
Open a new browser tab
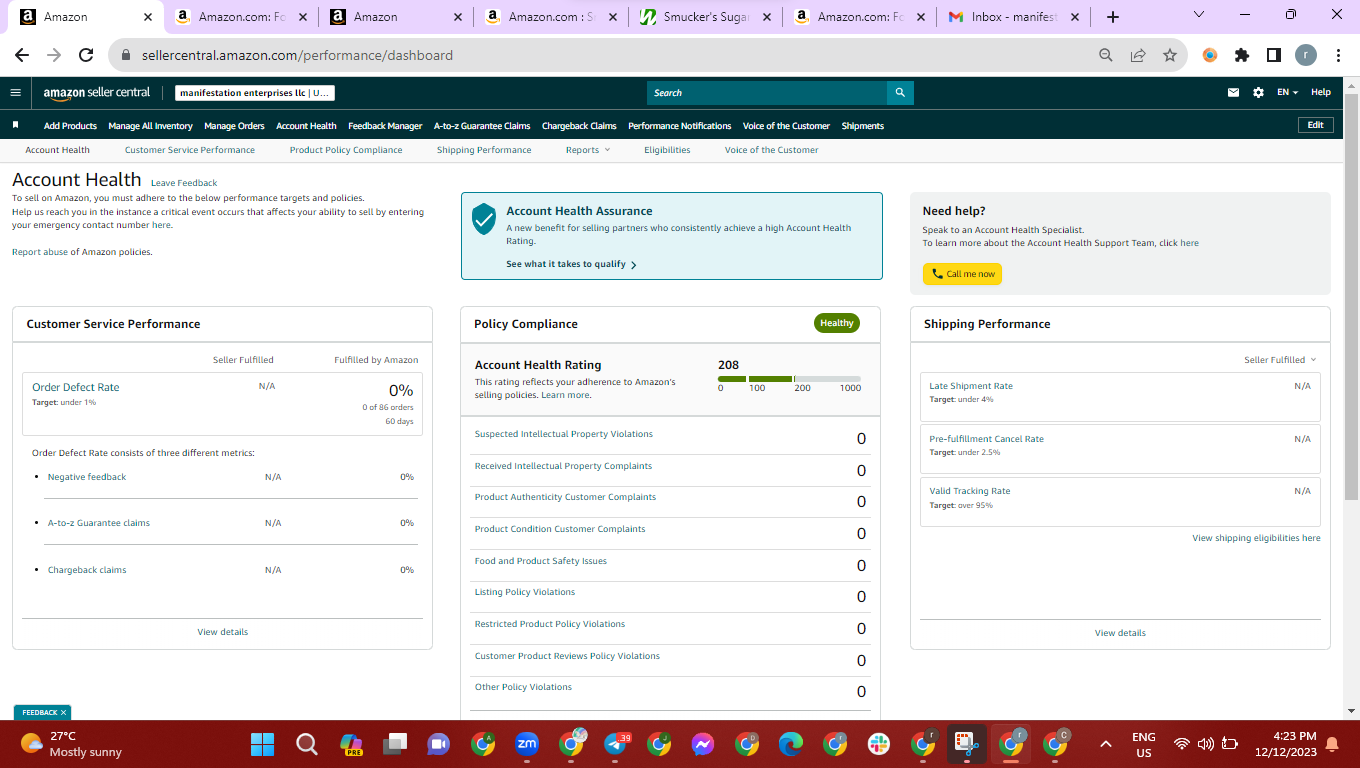[x=1113, y=17]
